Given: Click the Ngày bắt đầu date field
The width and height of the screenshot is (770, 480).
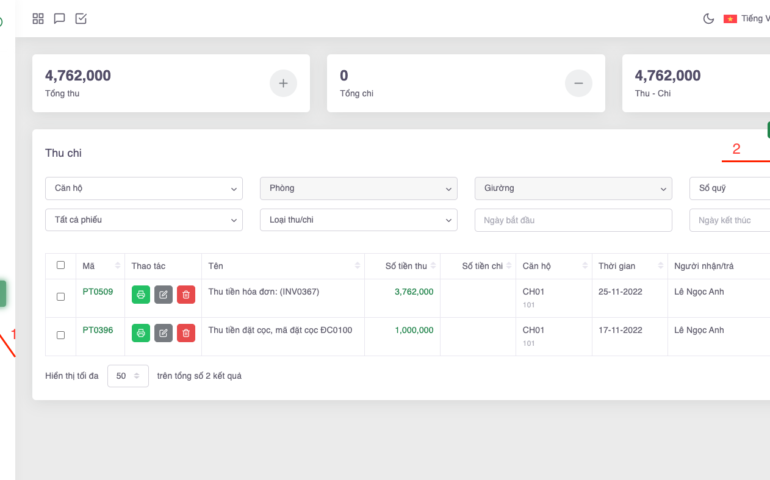Looking at the screenshot, I should [x=573, y=220].
